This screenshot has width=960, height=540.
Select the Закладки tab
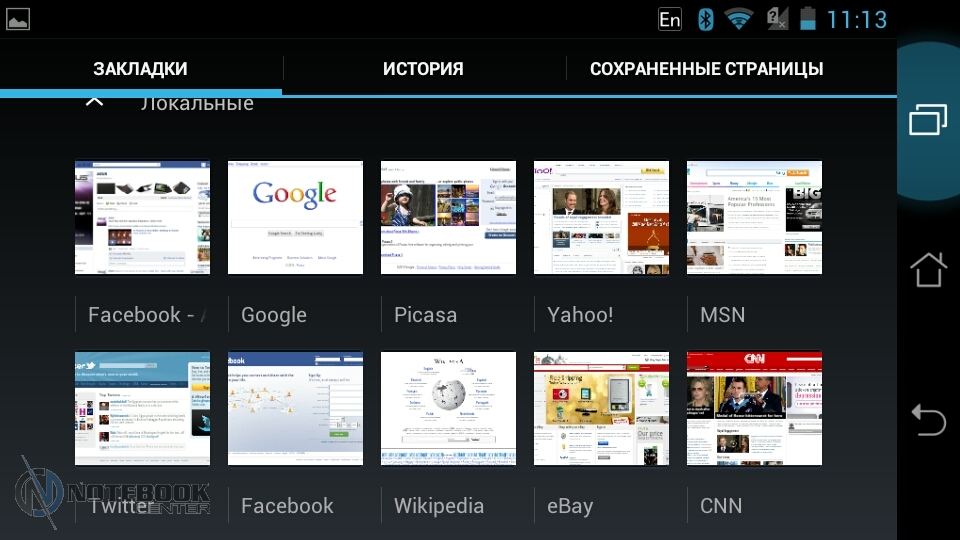click(140, 69)
